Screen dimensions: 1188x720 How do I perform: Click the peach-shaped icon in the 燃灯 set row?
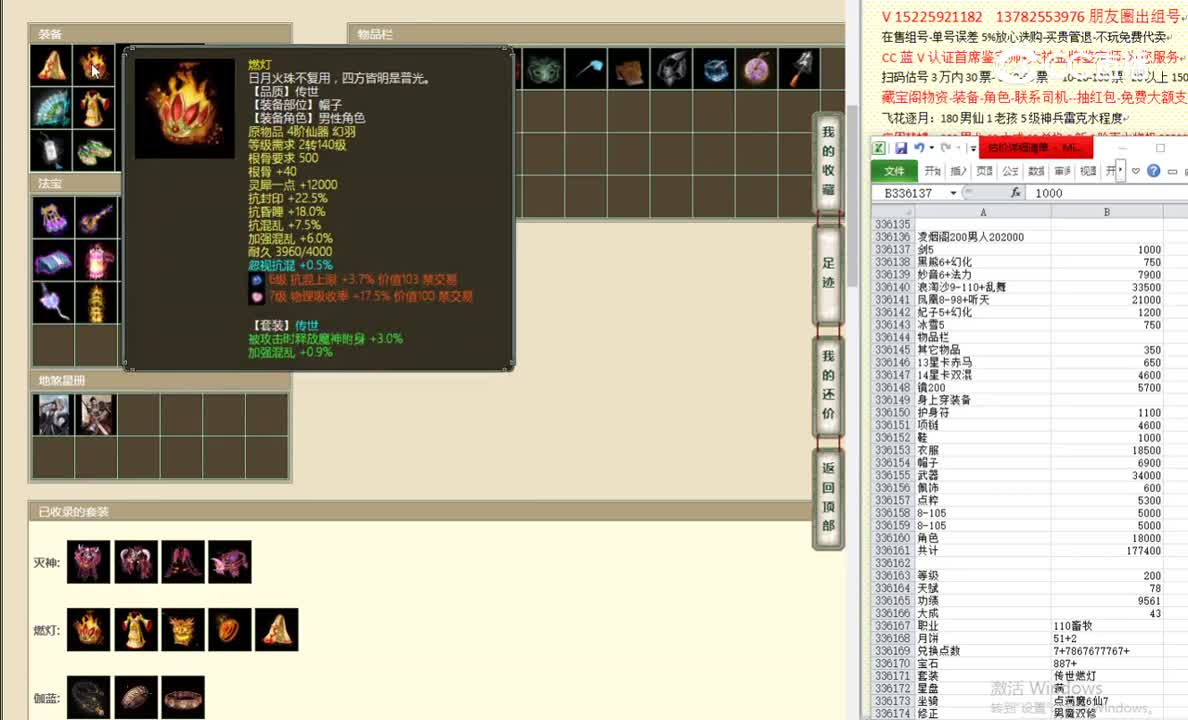[230, 629]
